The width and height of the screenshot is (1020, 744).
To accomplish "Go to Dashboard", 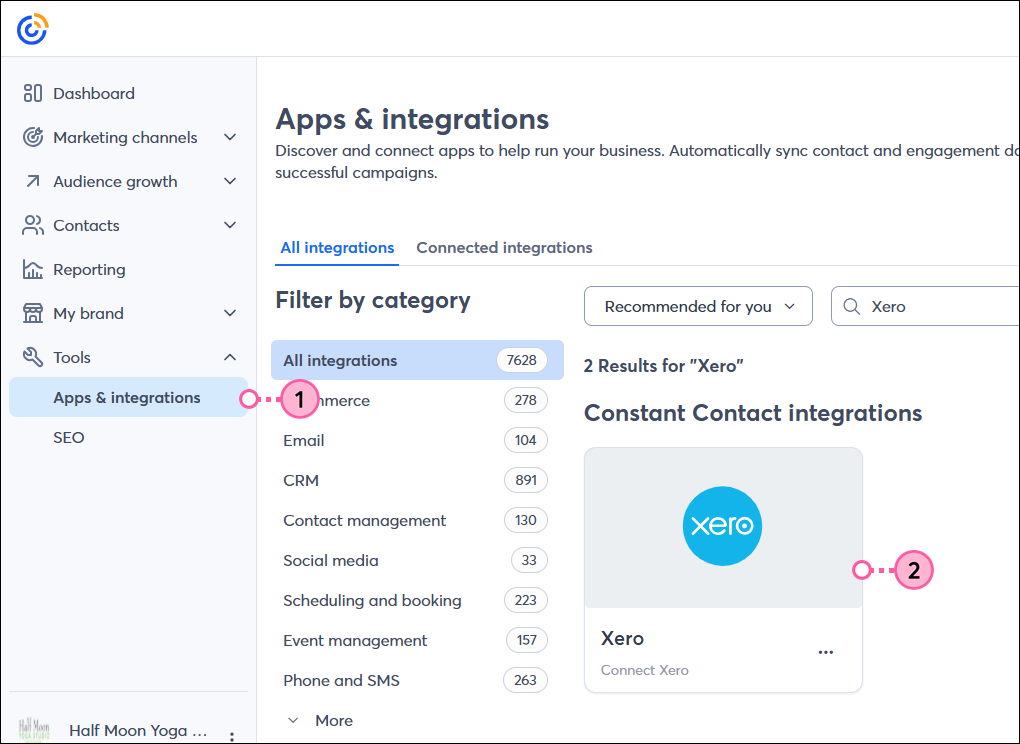I will [94, 94].
